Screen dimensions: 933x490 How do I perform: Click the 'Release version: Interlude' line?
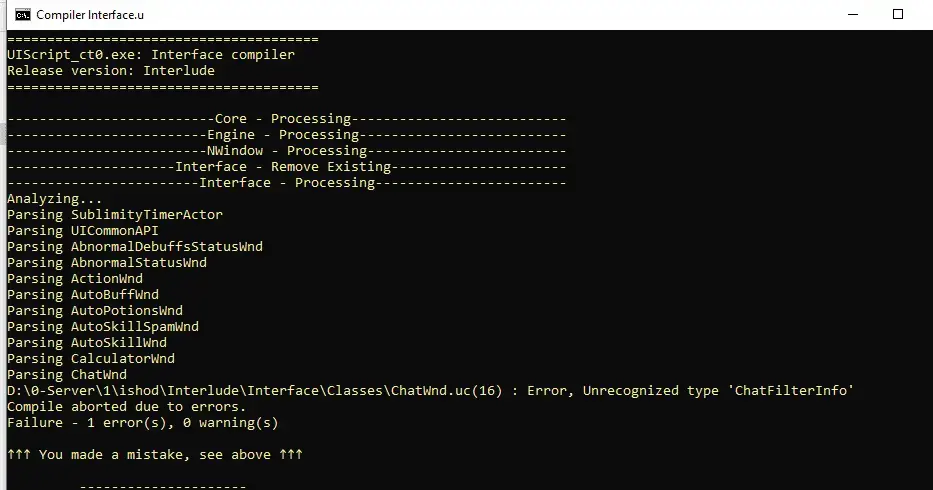pyautogui.click(x=111, y=70)
